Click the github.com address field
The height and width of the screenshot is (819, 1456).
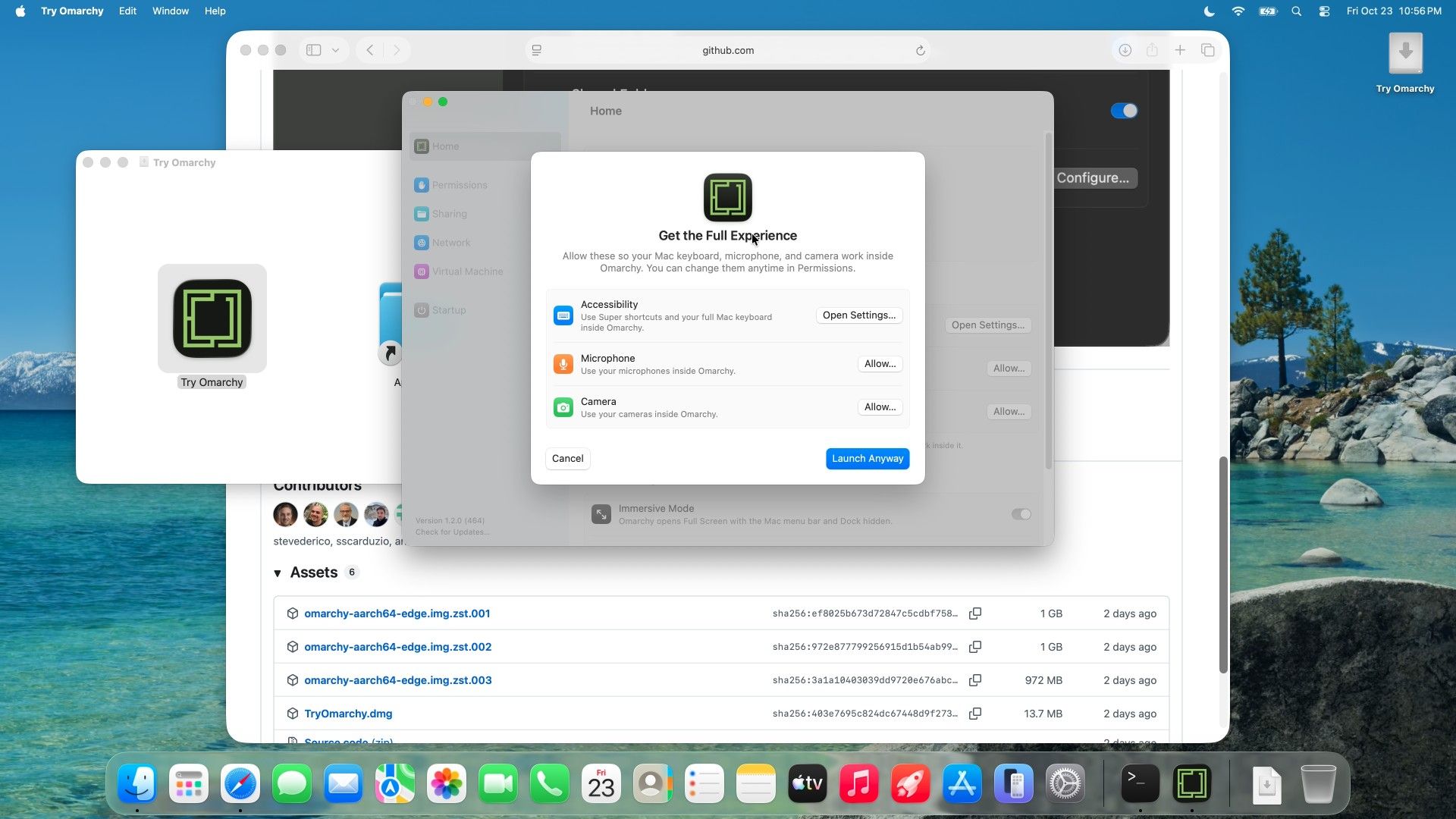pyautogui.click(x=728, y=50)
